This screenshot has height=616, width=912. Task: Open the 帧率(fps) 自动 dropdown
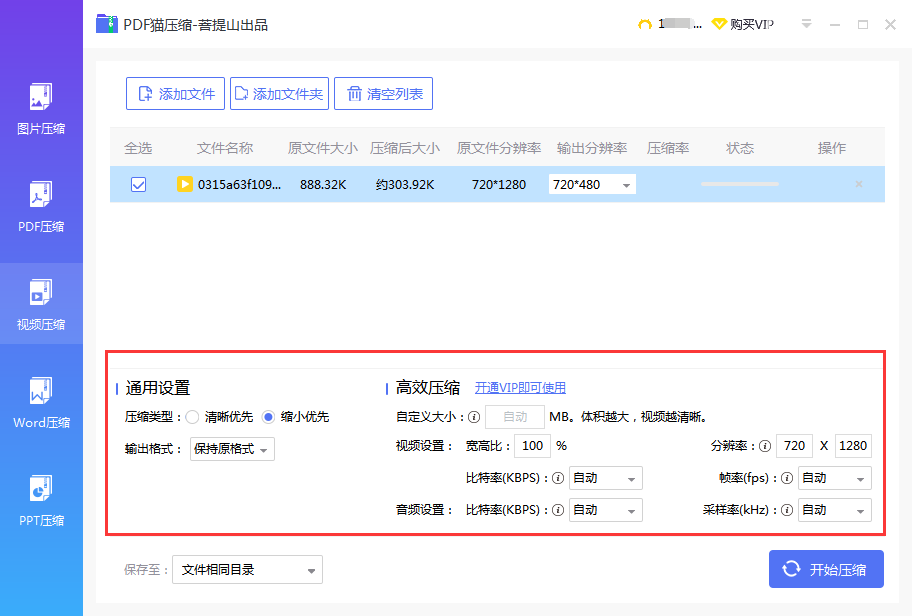835,478
